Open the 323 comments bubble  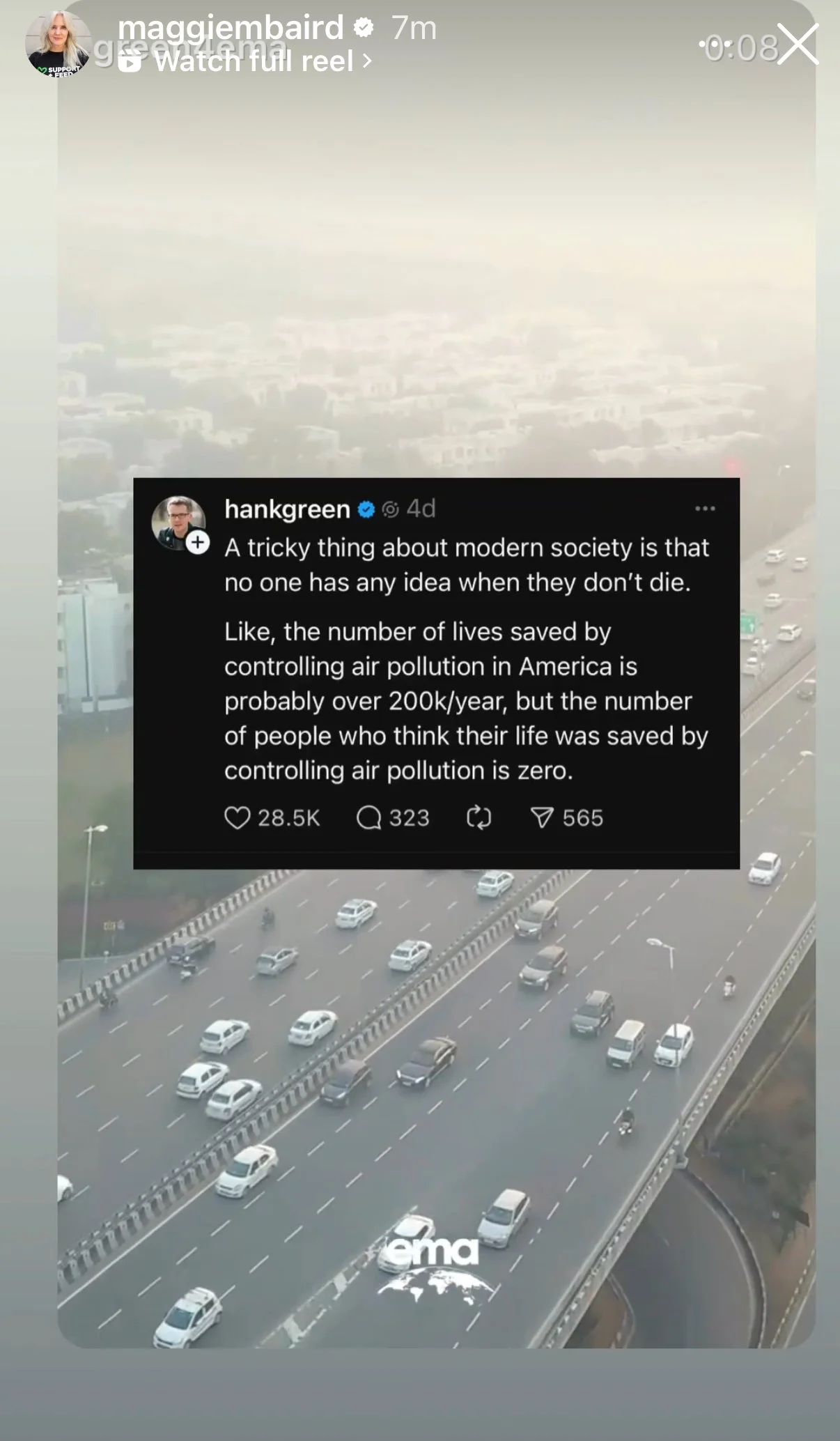tap(368, 817)
